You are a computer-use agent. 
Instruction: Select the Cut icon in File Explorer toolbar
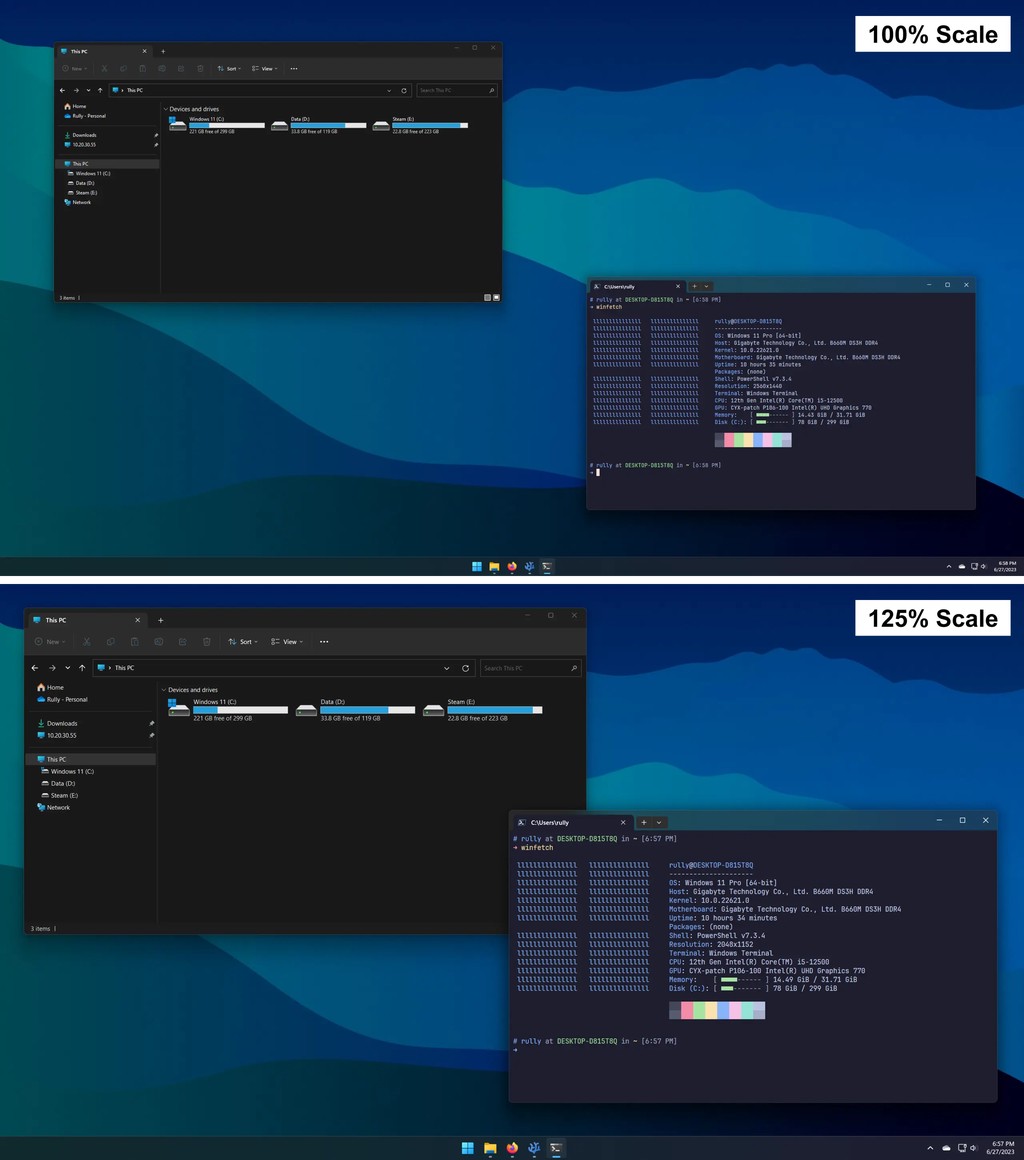tap(86, 641)
